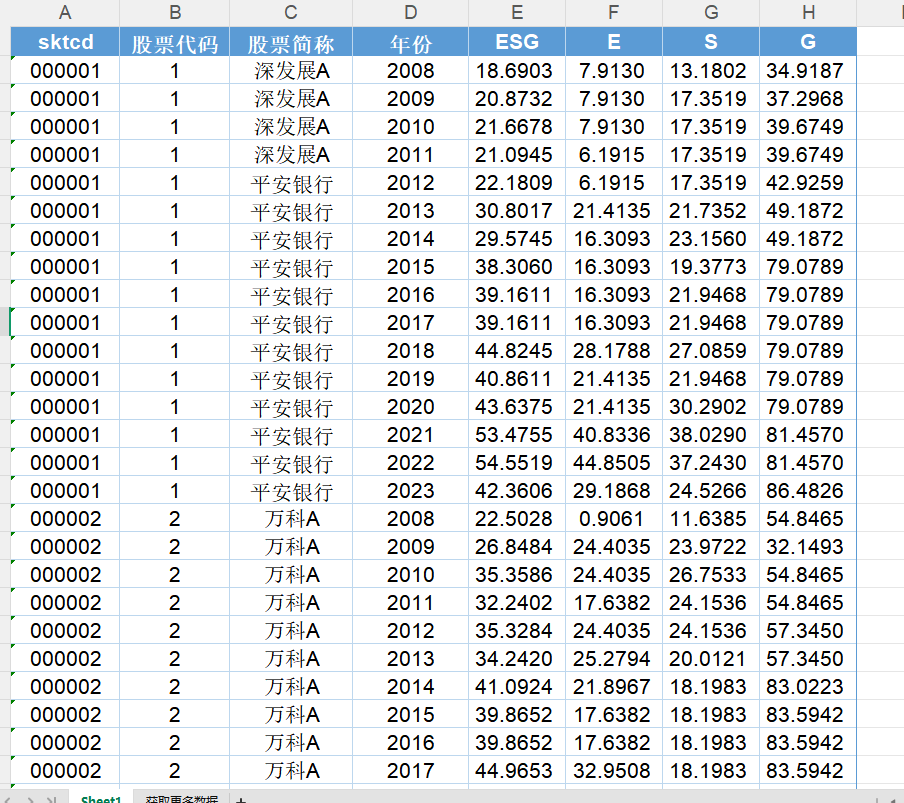This screenshot has height=803, width=904.
Task: Pick the S score cell 20.0121
Action: click(x=711, y=658)
